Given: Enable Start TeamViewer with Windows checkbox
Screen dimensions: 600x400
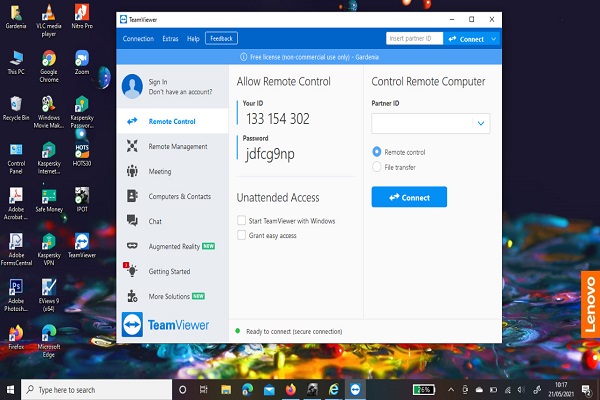Looking at the screenshot, I should pos(241,220).
